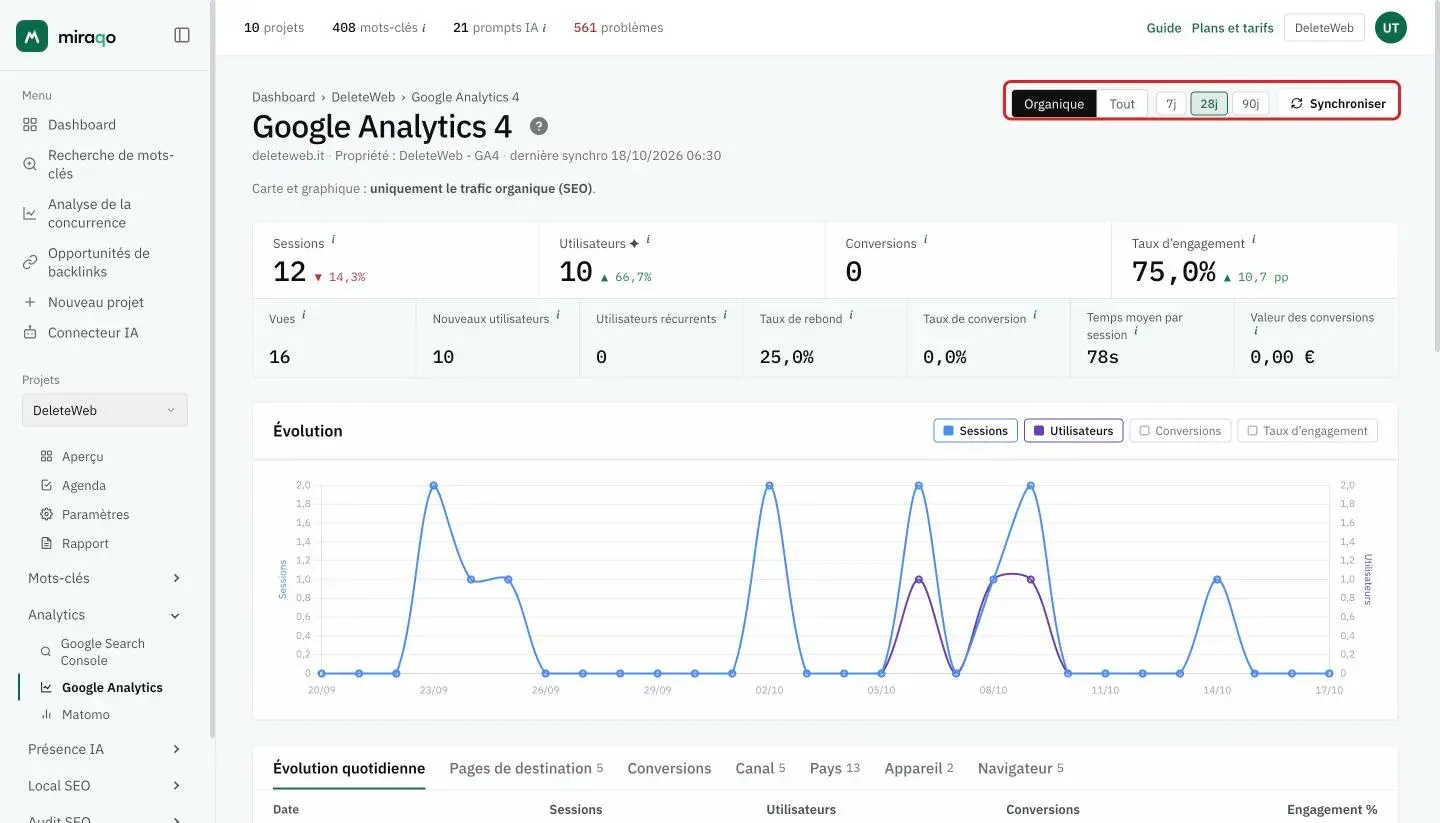Switch the traffic filter to Tout
Image resolution: width=1440 pixels, height=823 pixels.
click(x=1122, y=104)
